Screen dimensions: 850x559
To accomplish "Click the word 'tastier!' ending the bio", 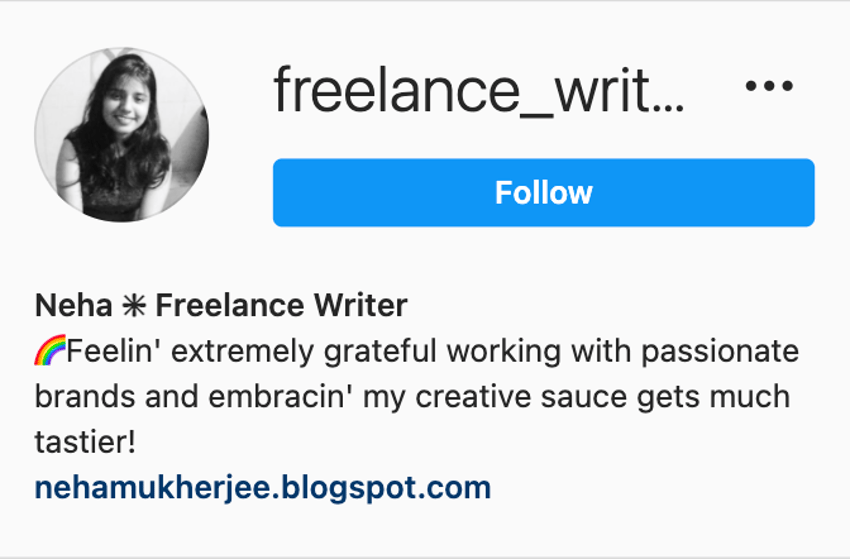I will click(x=85, y=442).
